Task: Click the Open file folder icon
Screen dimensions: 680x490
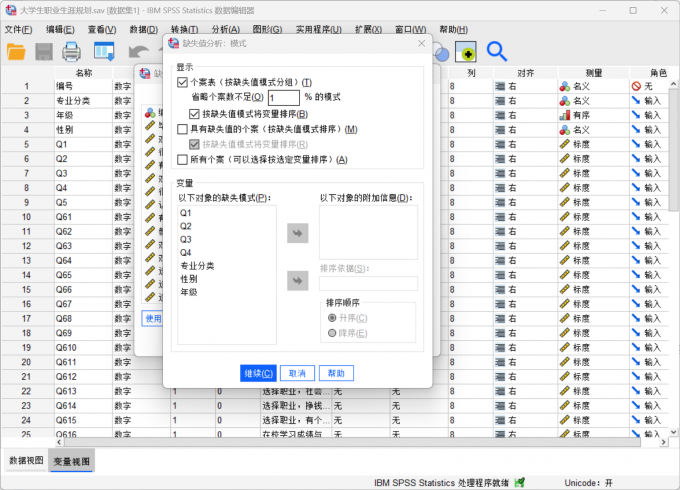Action: (17, 51)
